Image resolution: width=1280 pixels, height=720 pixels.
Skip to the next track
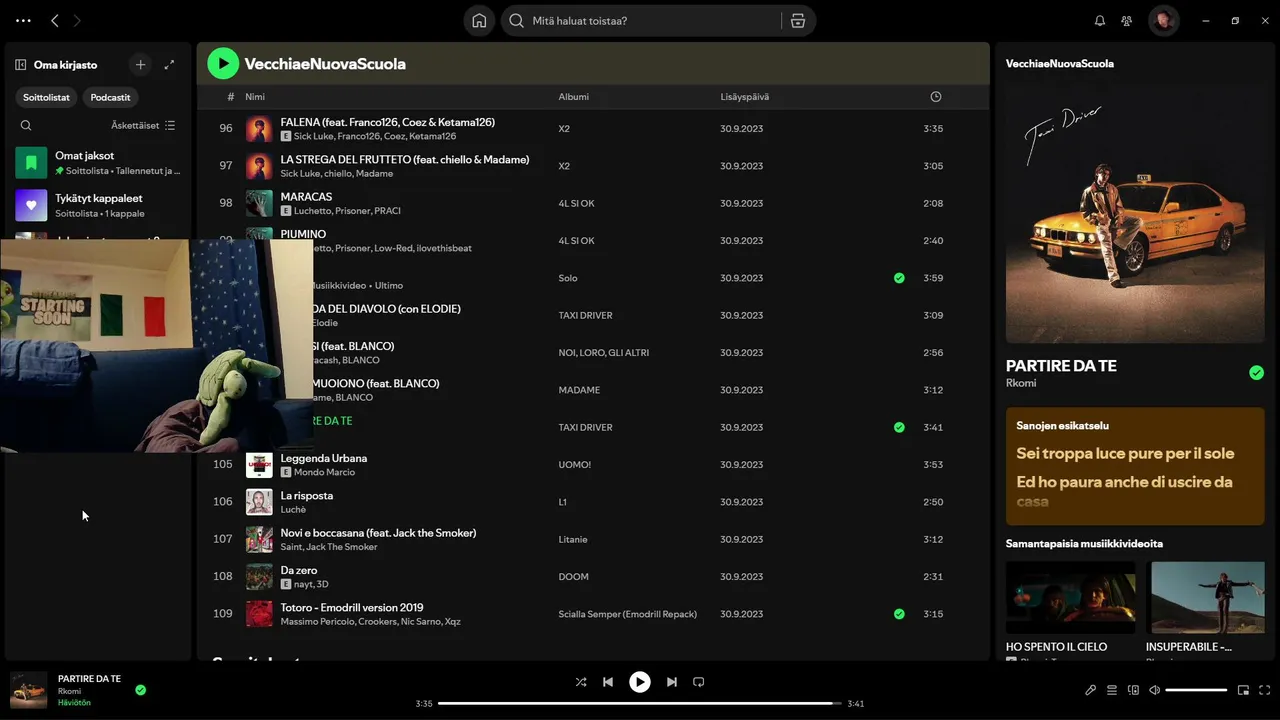tap(672, 682)
